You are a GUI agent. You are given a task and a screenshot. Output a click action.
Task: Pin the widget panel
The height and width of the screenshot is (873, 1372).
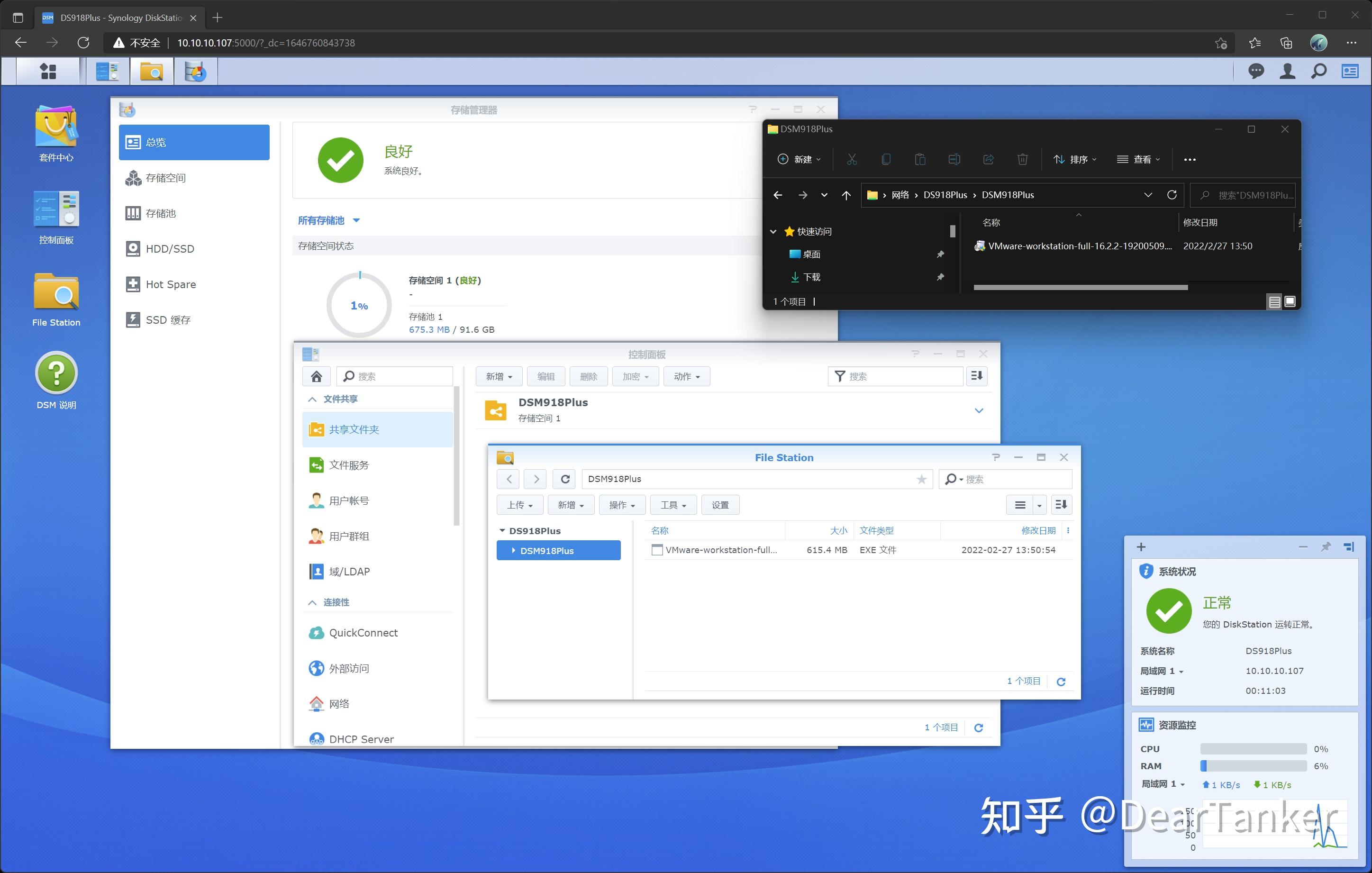[1326, 547]
